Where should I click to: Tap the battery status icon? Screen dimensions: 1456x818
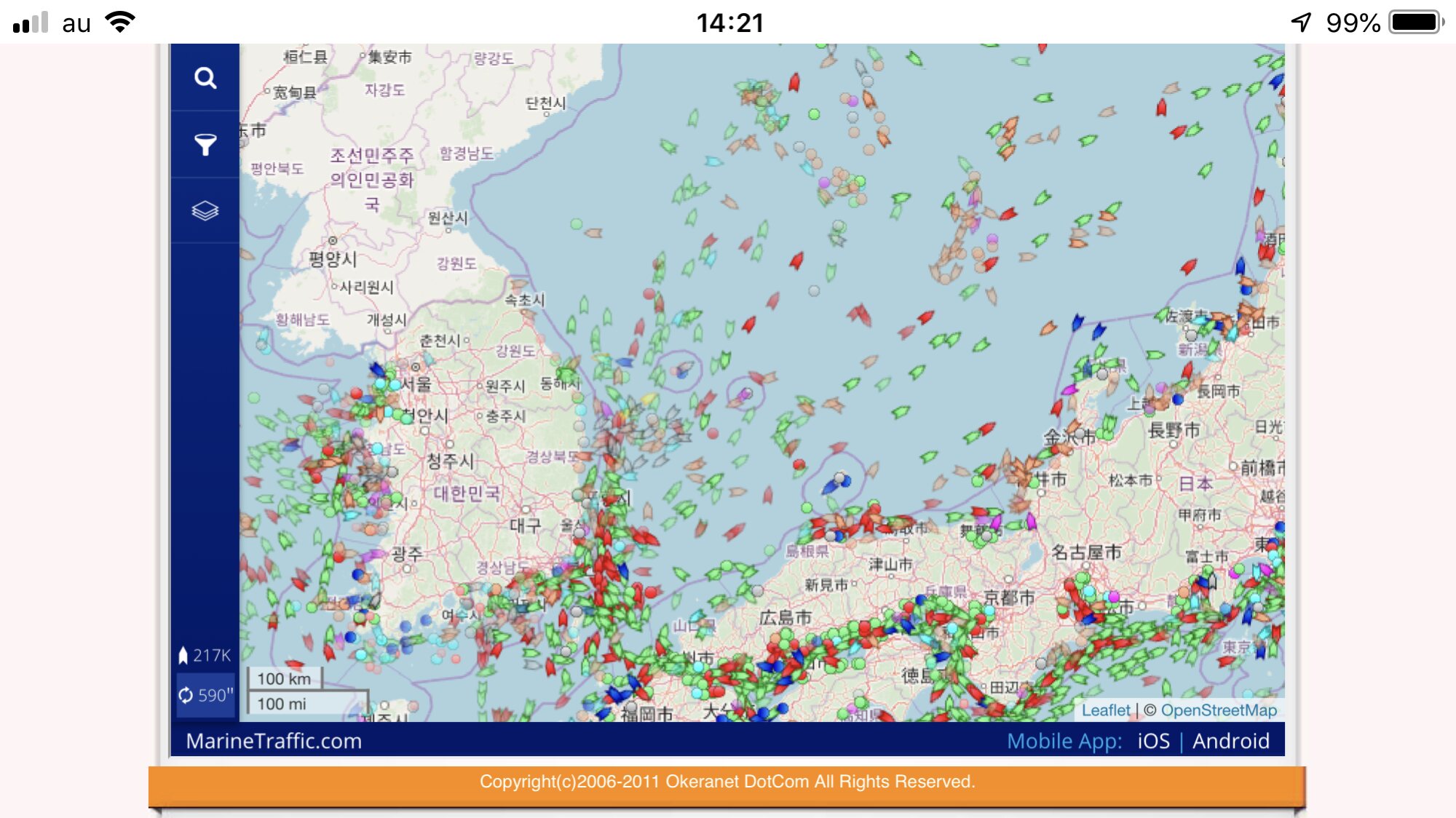[1416, 23]
